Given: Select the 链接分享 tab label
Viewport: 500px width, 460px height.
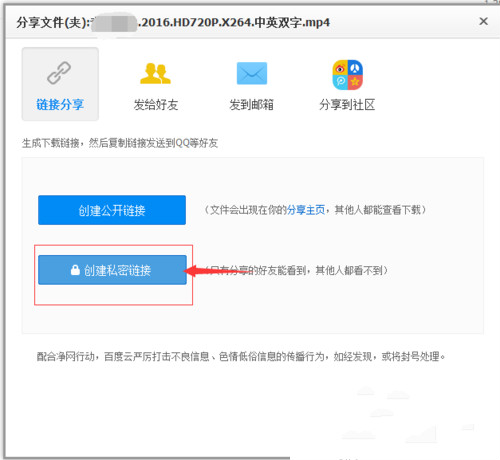Looking at the screenshot, I should coord(60,105).
